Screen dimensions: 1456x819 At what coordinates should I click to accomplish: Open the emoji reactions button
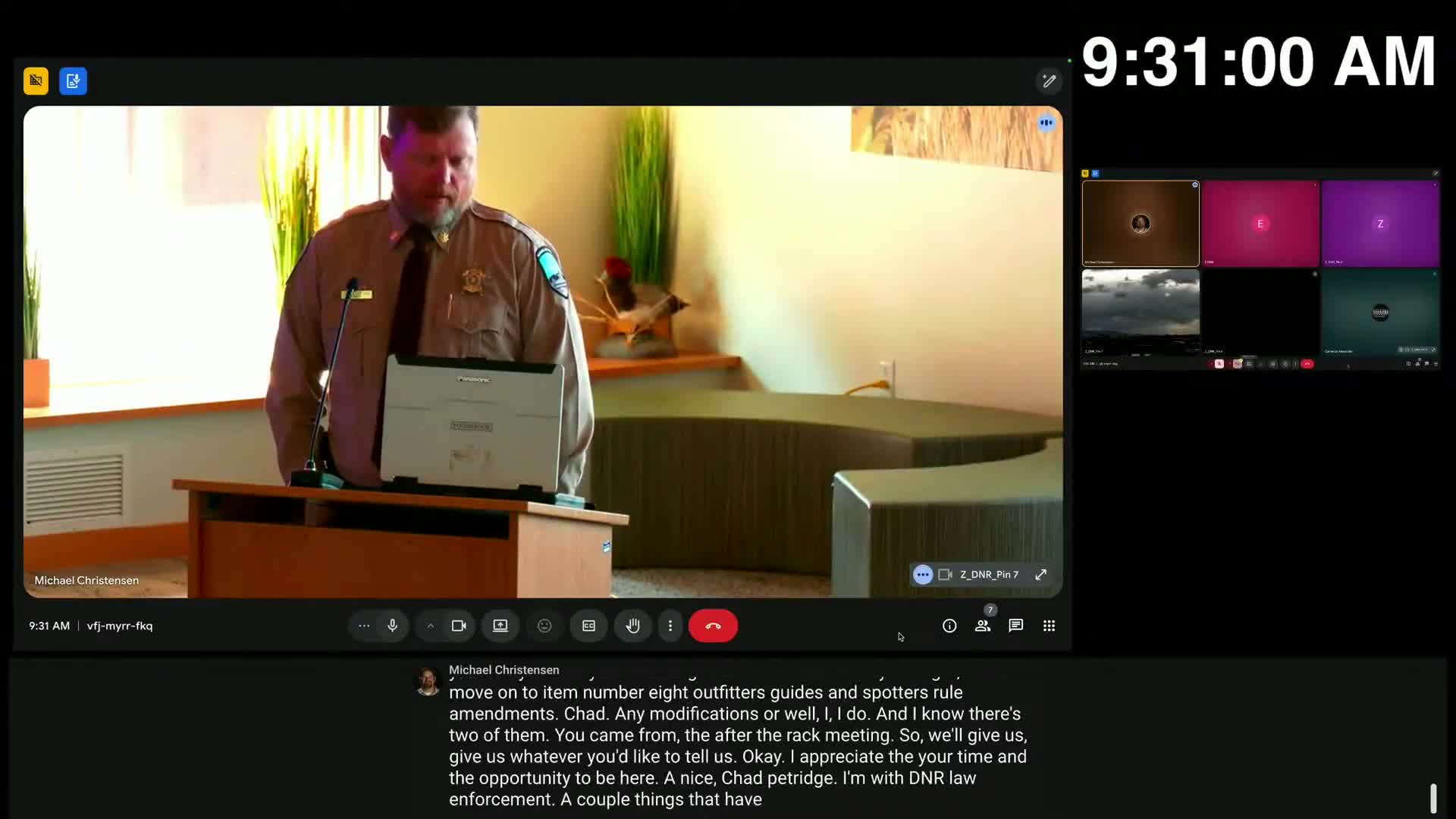click(544, 626)
